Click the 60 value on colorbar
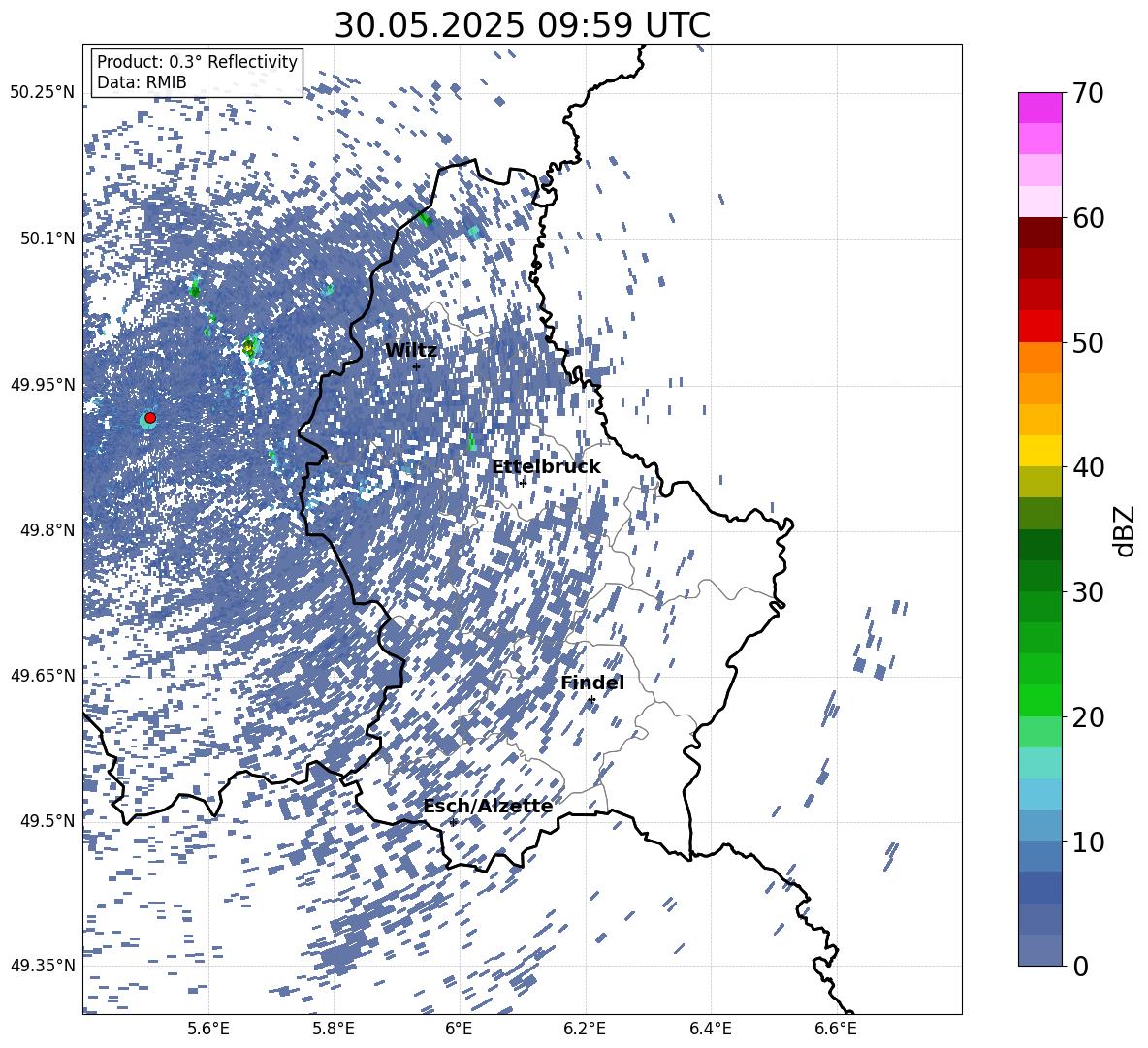Image resolution: width=1148 pixels, height=1048 pixels. pos(1088,218)
